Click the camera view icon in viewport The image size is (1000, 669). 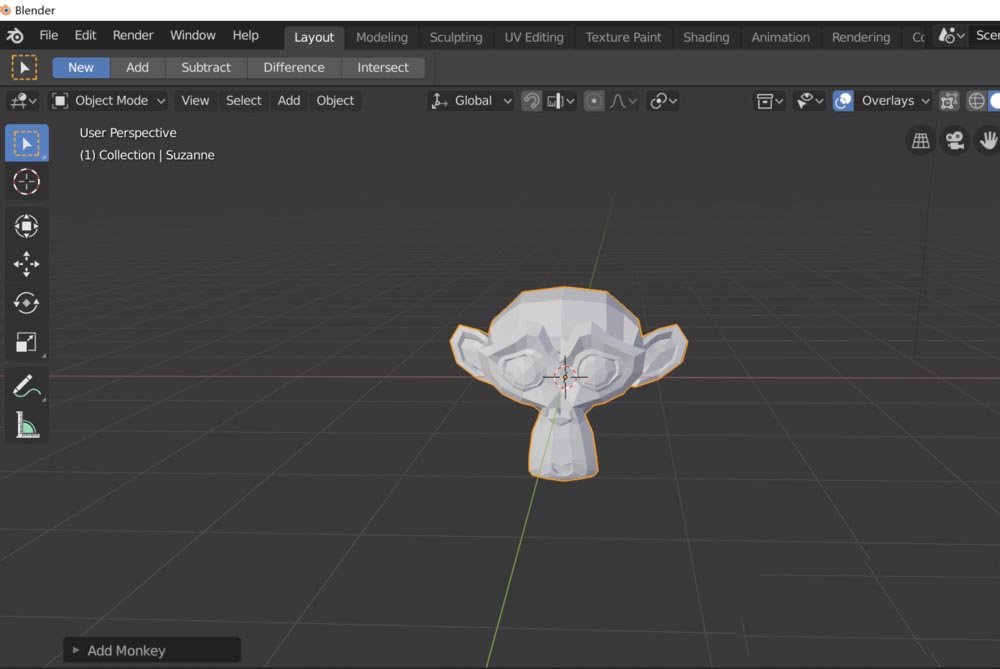pos(954,140)
